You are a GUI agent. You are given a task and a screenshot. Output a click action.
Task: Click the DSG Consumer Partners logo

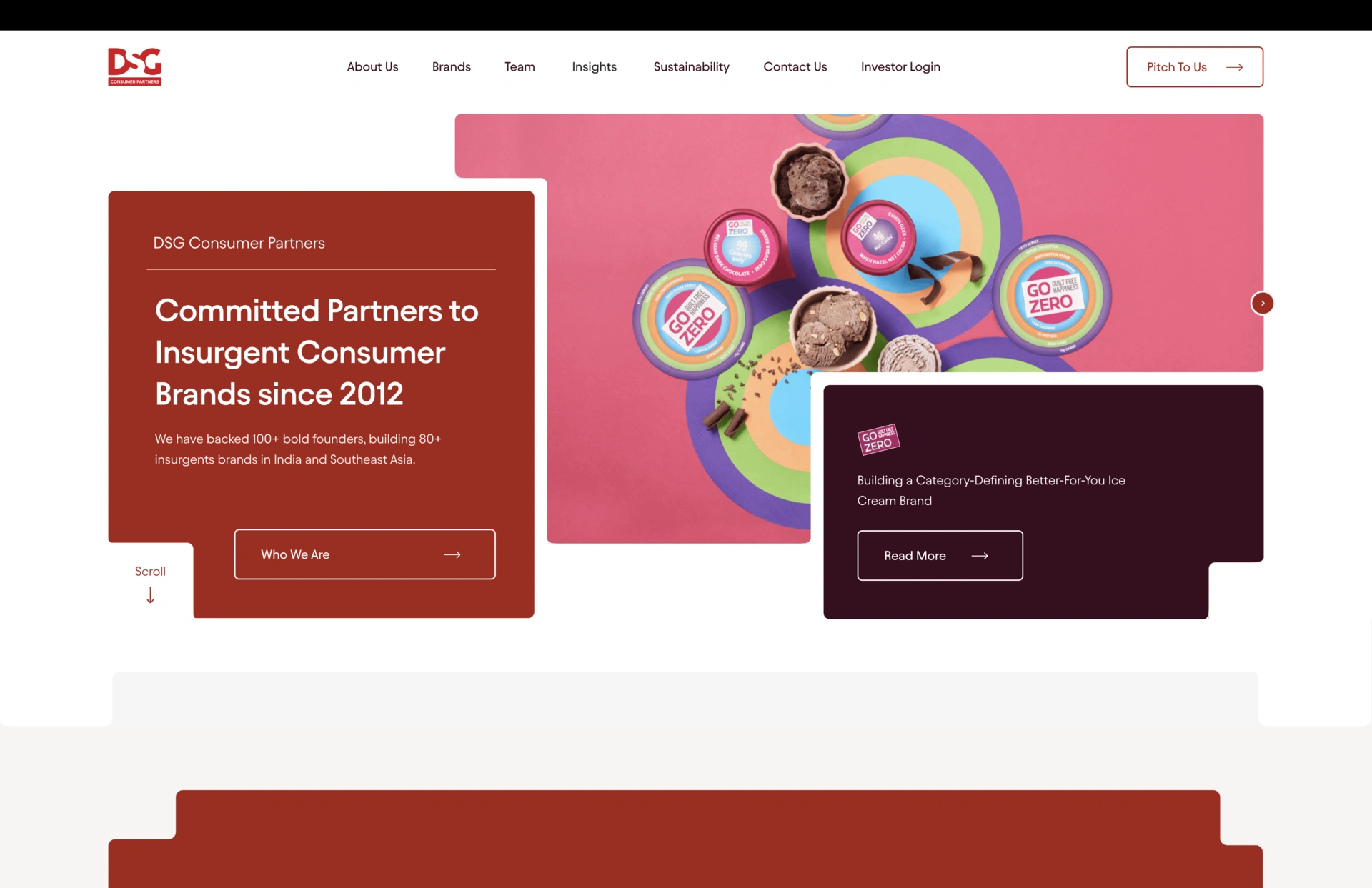click(134, 66)
